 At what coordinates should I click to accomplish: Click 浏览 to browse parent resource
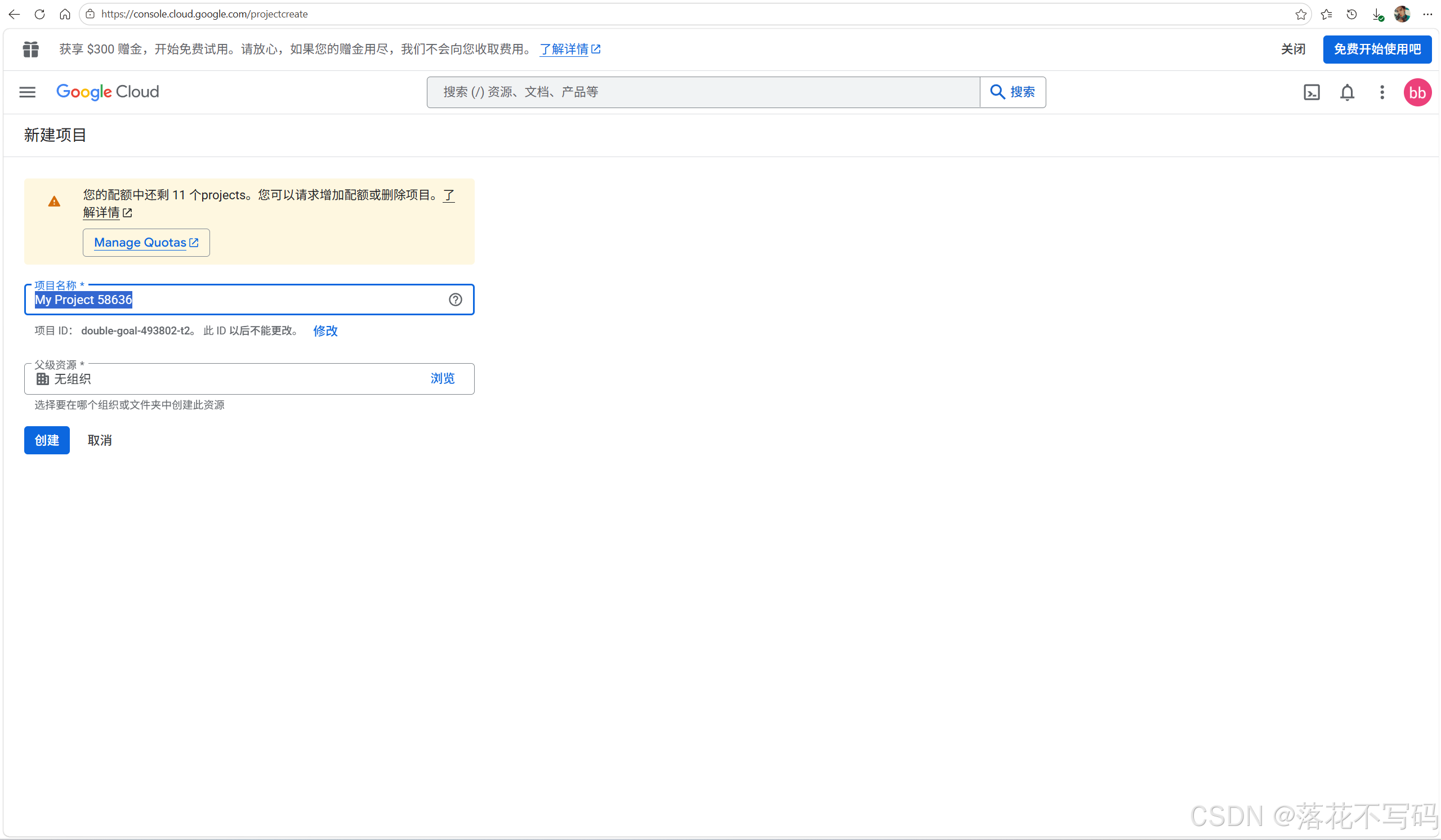coord(442,378)
